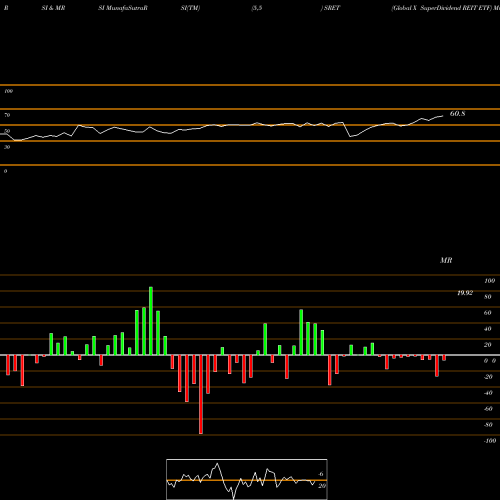Open the mini oscillator chart thumbnail at bottom
This screenshot has height=500, width=500.
247,479
